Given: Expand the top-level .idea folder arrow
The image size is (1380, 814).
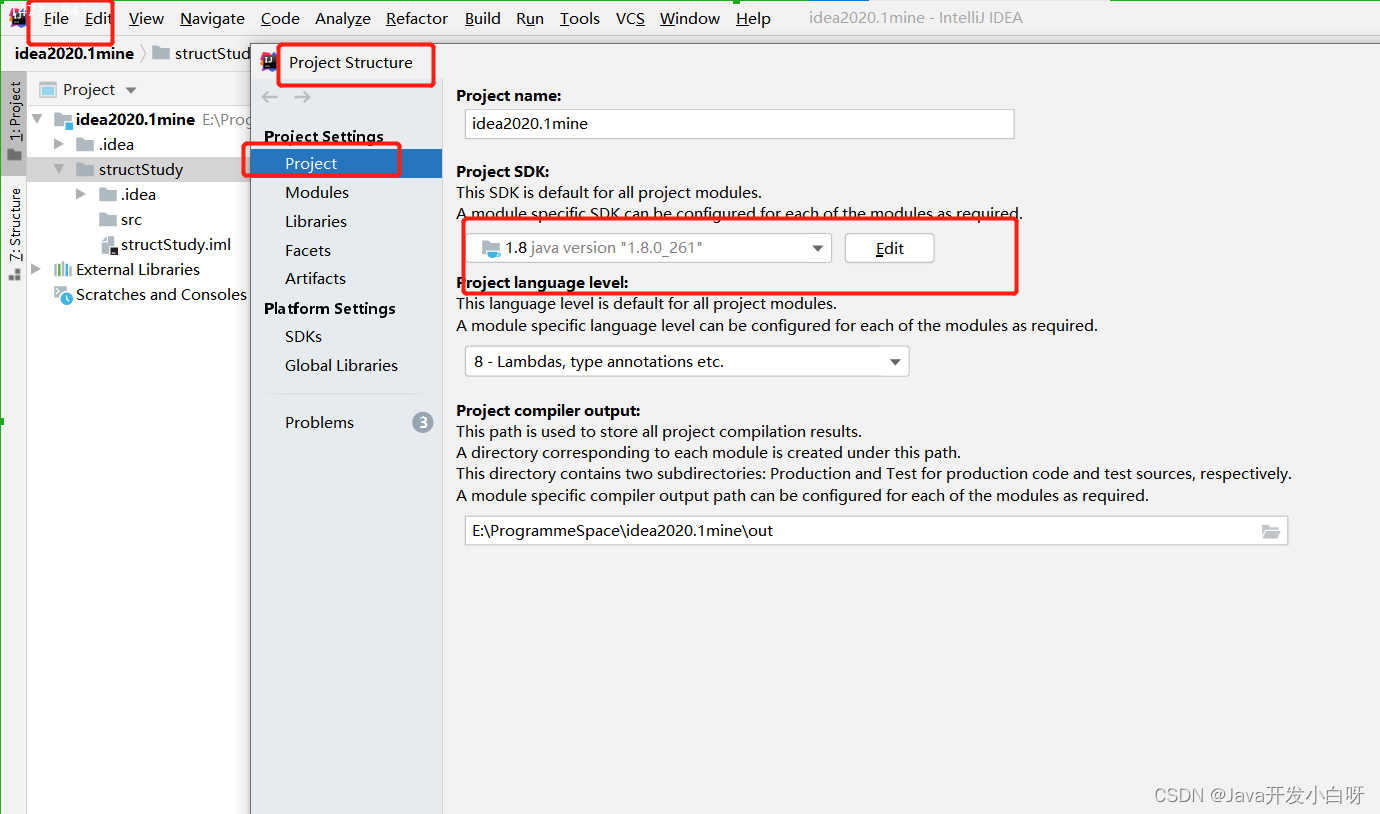Looking at the screenshot, I should [x=59, y=144].
